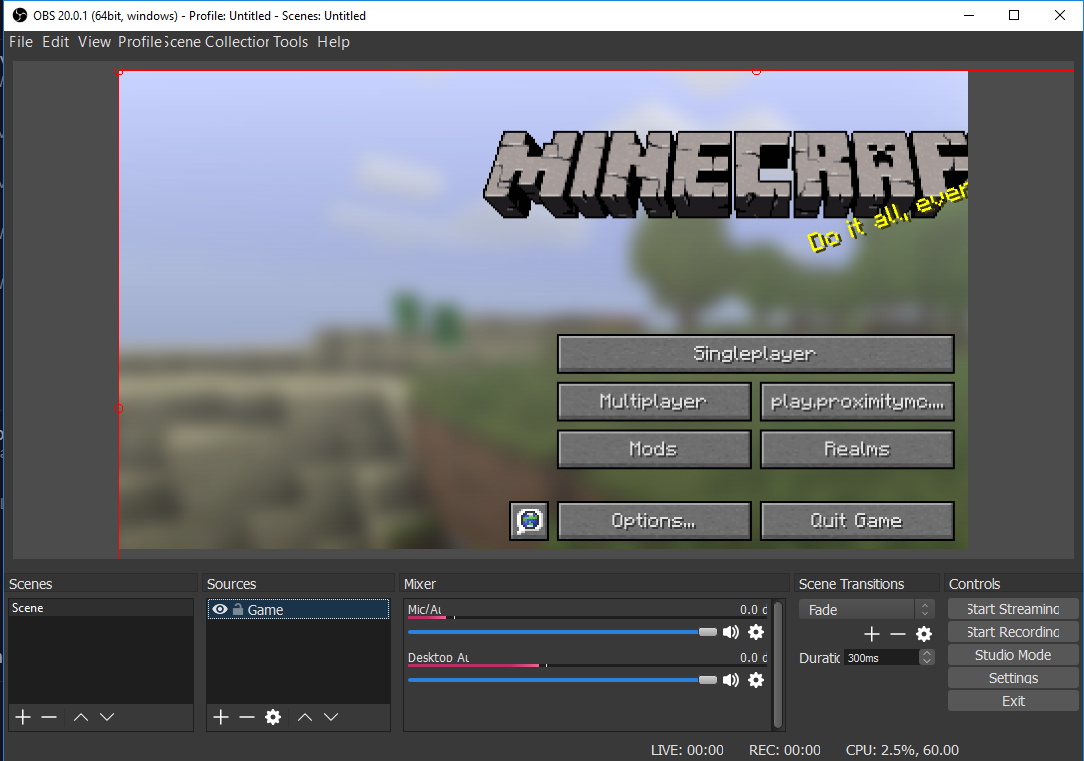Click Minecraft Singleplayer button in preview
The height and width of the screenshot is (761, 1084).
pos(756,354)
